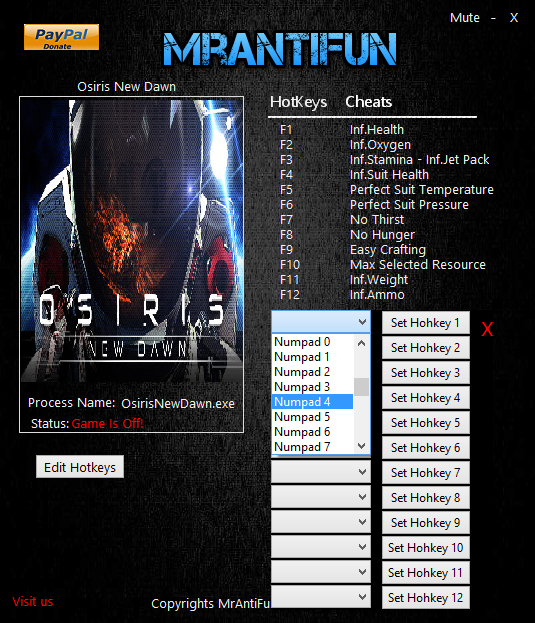Click Perfect Suit Temperature text
Screen dimensions: 535x623
coord(421,190)
